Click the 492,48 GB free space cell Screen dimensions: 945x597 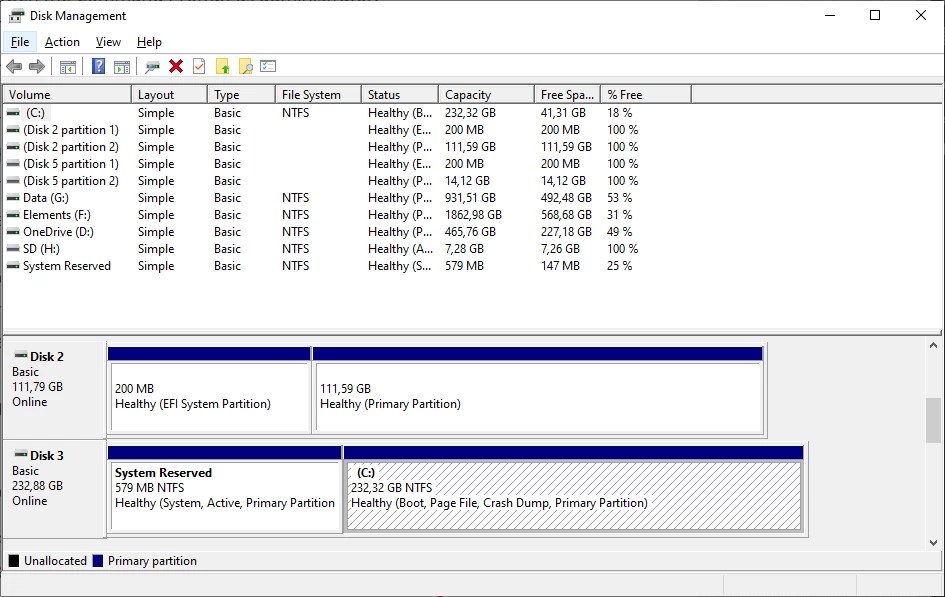click(x=566, y=198)
